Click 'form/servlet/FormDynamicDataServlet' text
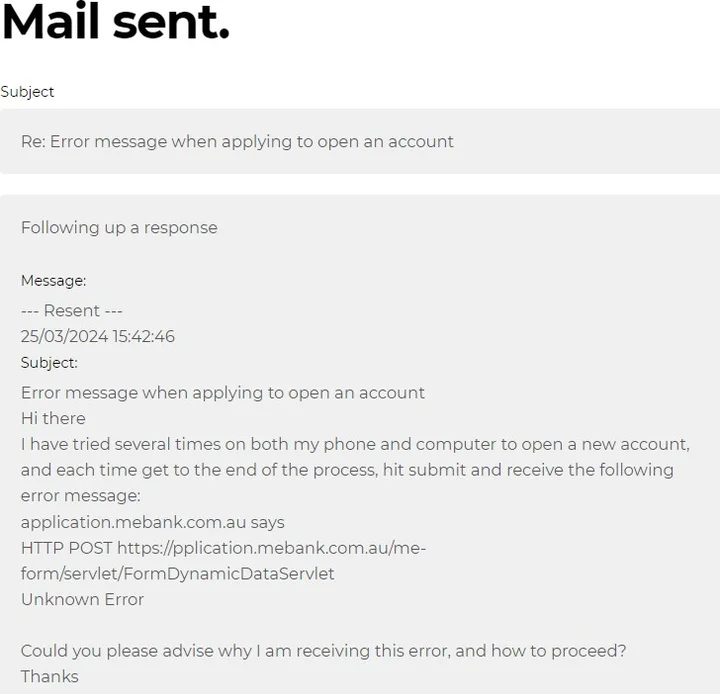Image resolution: width=720 pixels, height=694 pixels. point(177,574)
